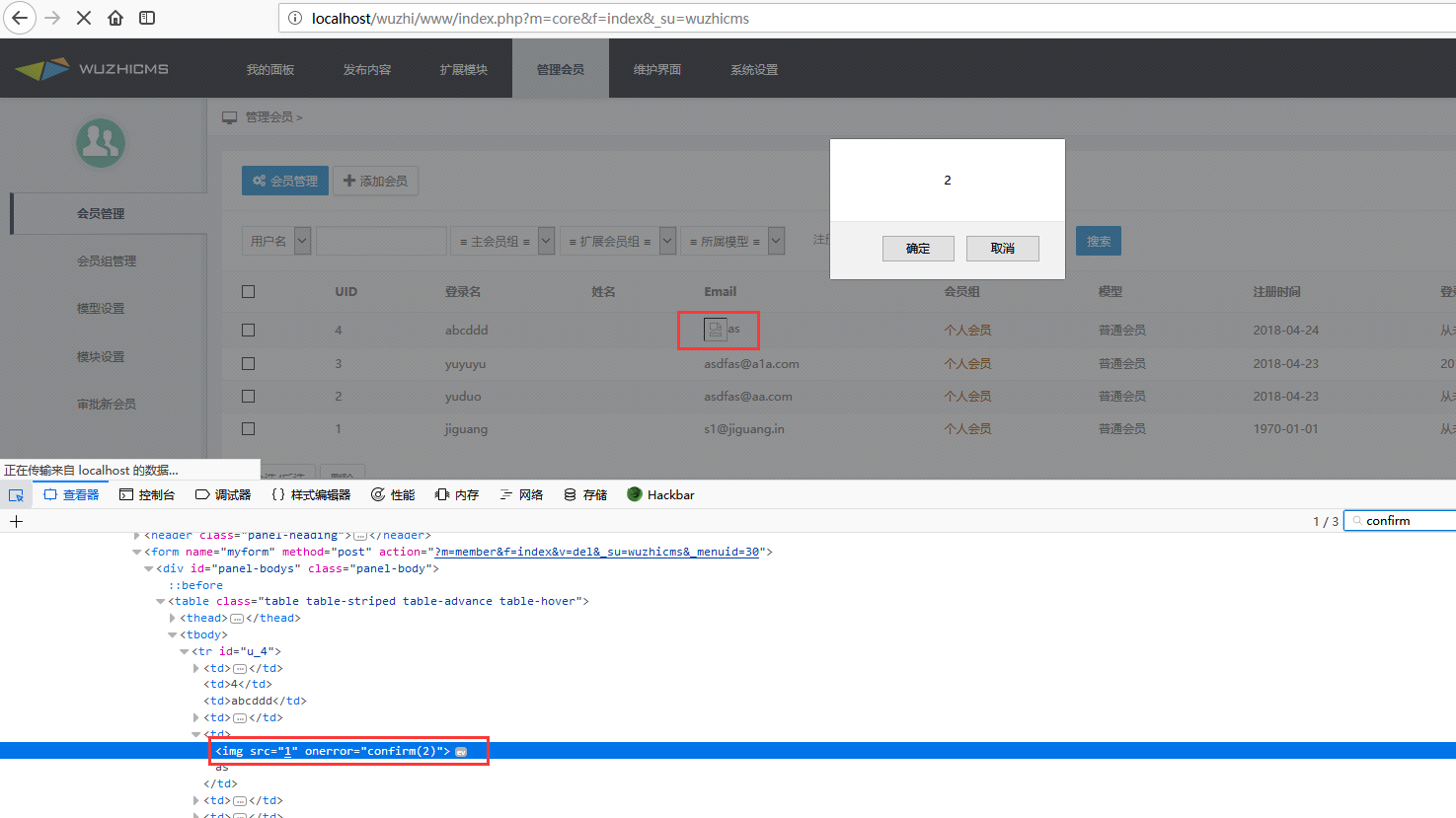
Task: Check the select-all checkbox in table header
Action: click(248, 290)
